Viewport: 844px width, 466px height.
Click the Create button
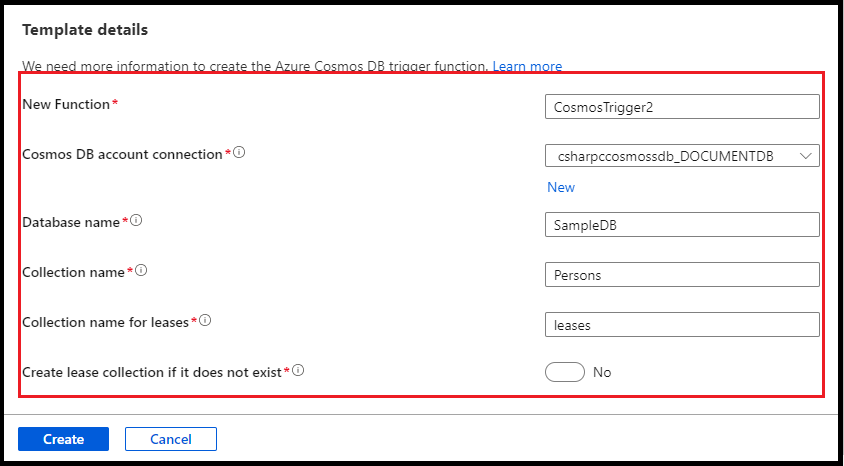point(64,439)
